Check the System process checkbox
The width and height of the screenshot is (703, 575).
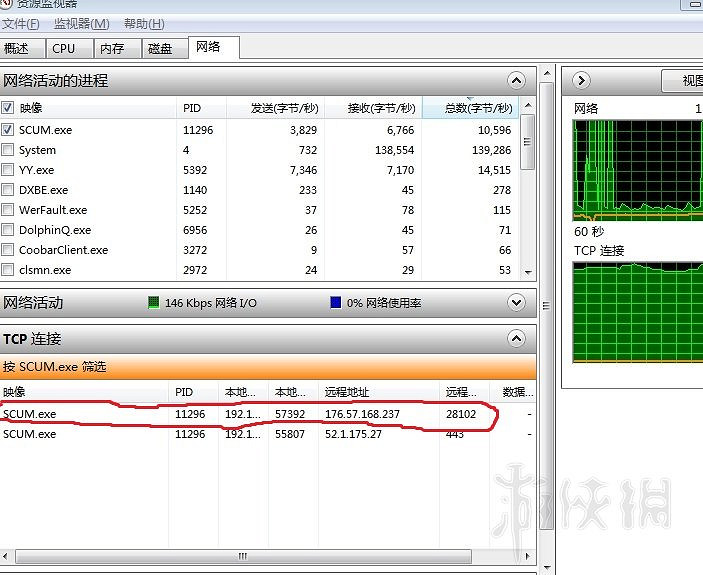(8, 149)
